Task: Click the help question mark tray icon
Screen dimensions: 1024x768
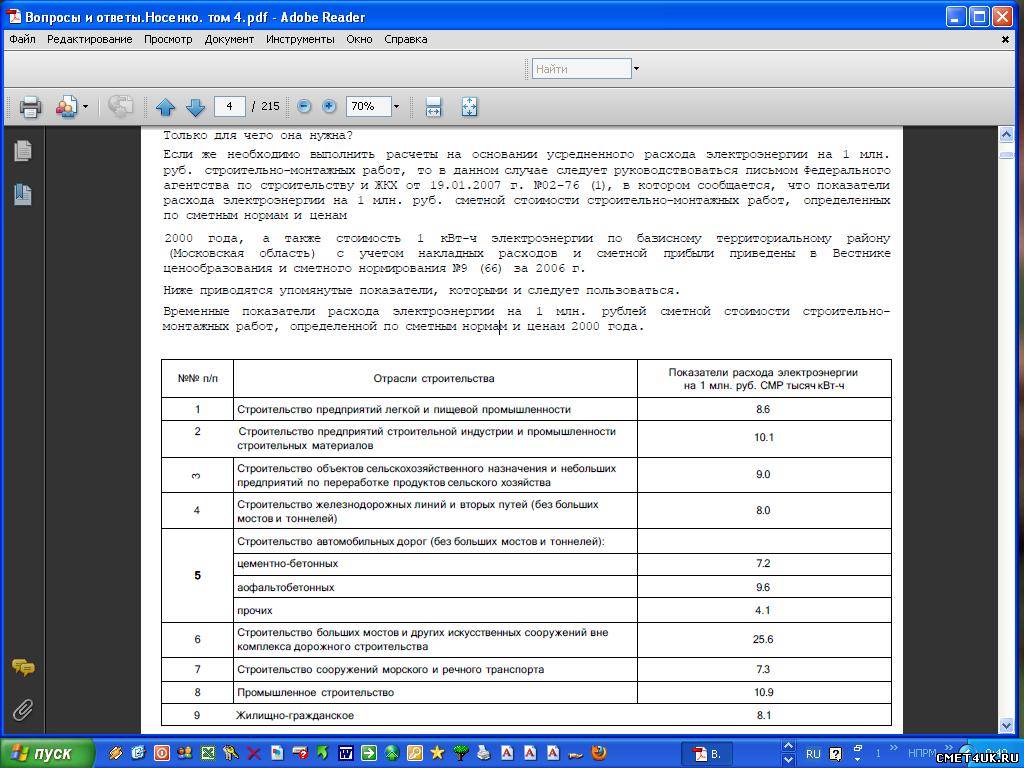Action: pos(835,754)
